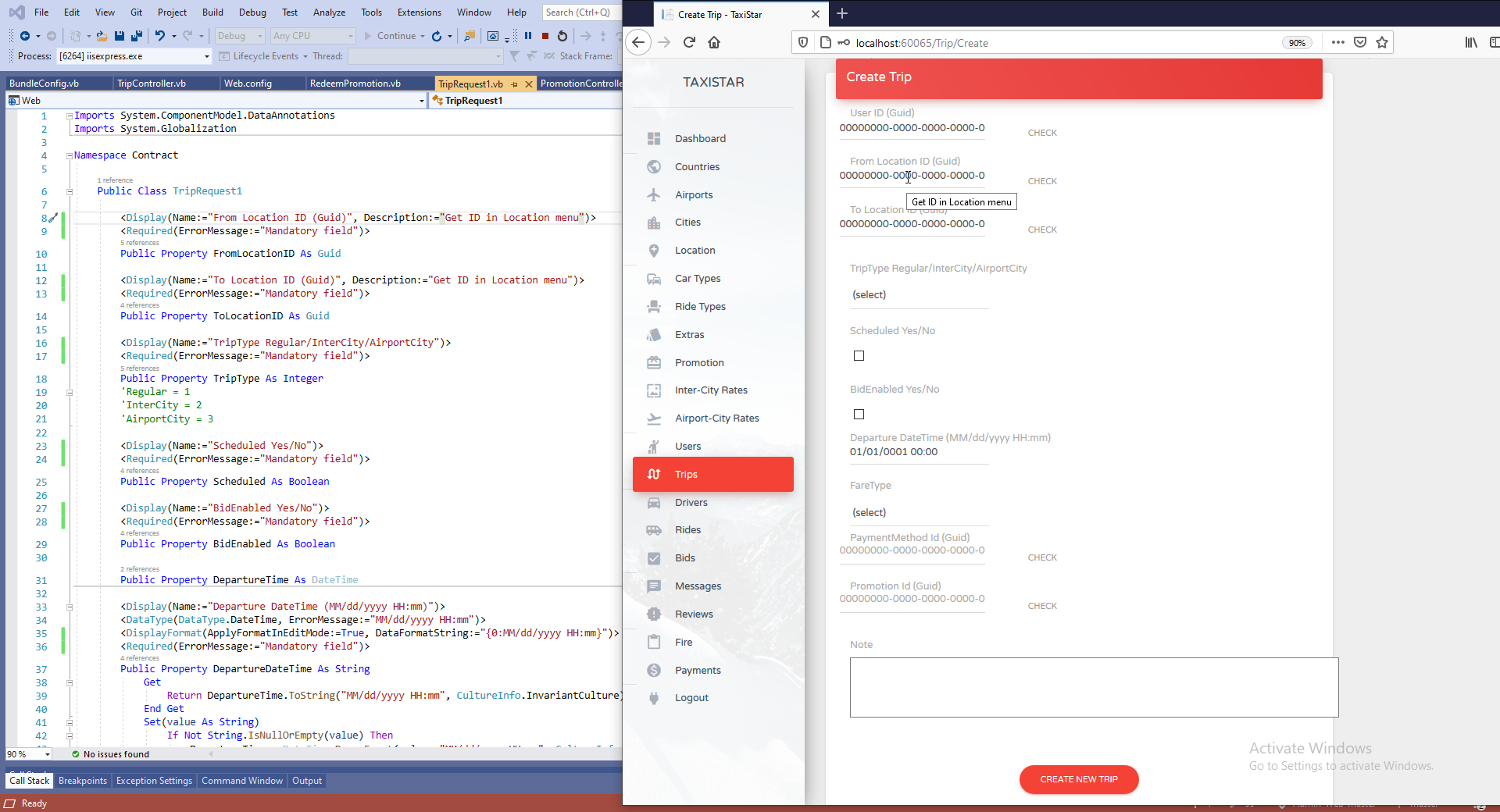Click the Save to Pocket icon
The width and height of the screenshot is (1500, 812).
[x=1360, y=43]
